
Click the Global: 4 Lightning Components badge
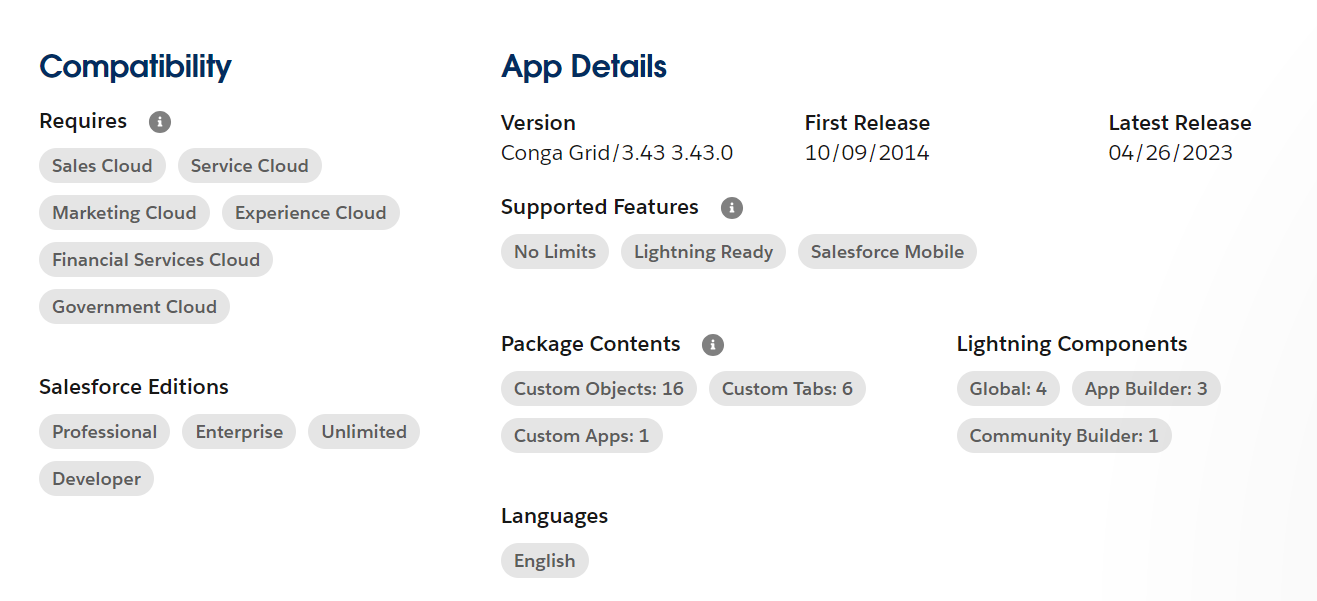click(x=1007, y=388)
